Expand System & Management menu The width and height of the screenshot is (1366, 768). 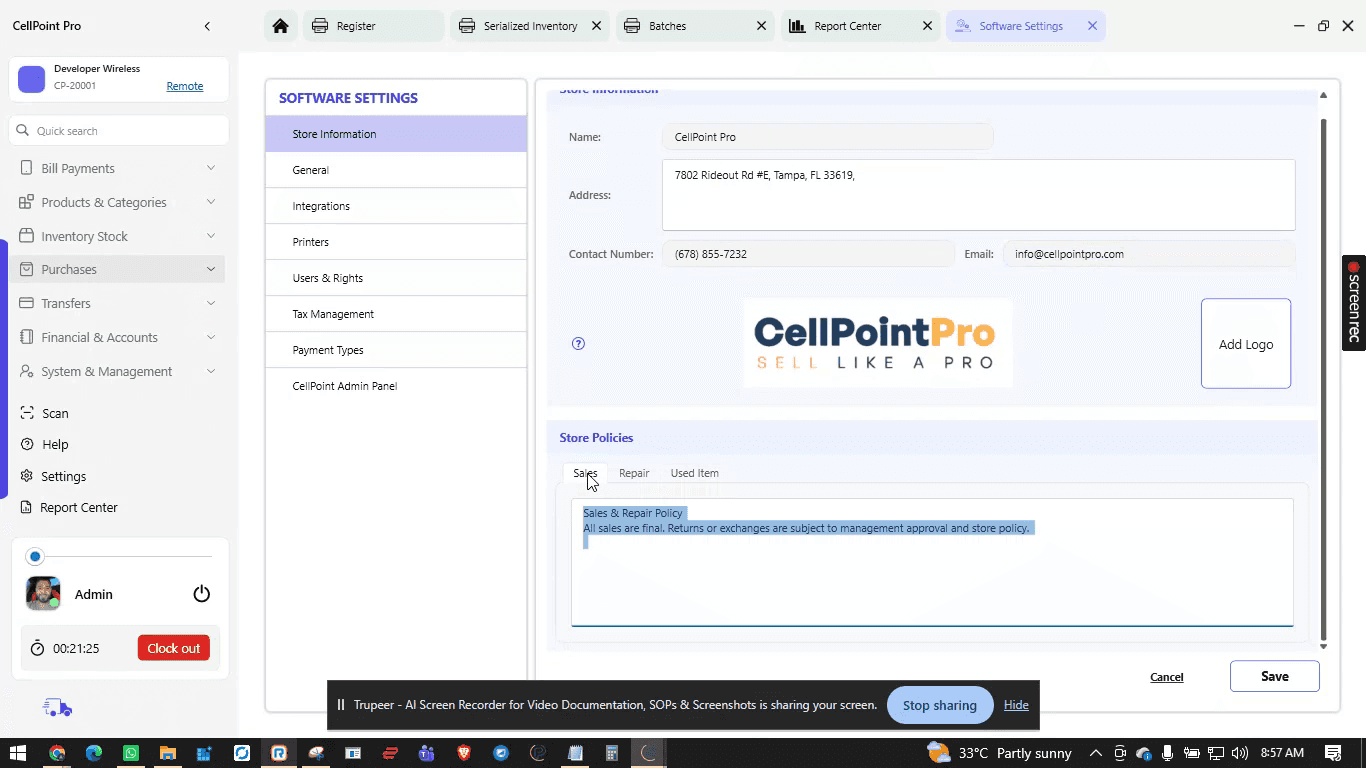[x=117, y=371]
